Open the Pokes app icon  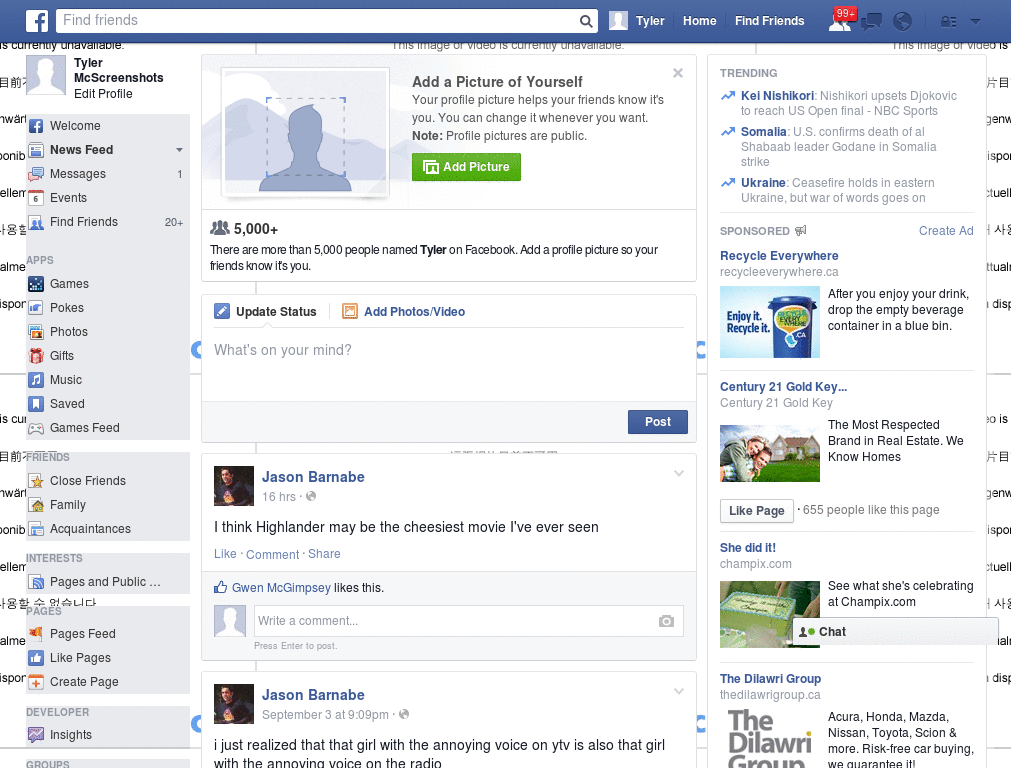point(37,308)
